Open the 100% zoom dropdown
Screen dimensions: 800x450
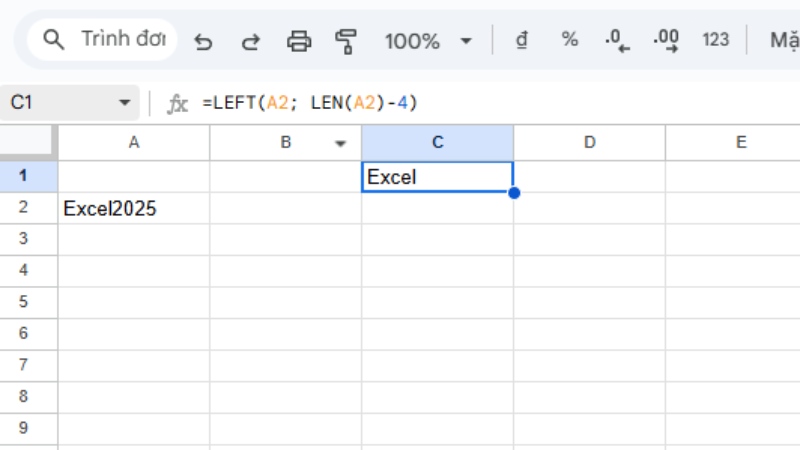(428, 41)
